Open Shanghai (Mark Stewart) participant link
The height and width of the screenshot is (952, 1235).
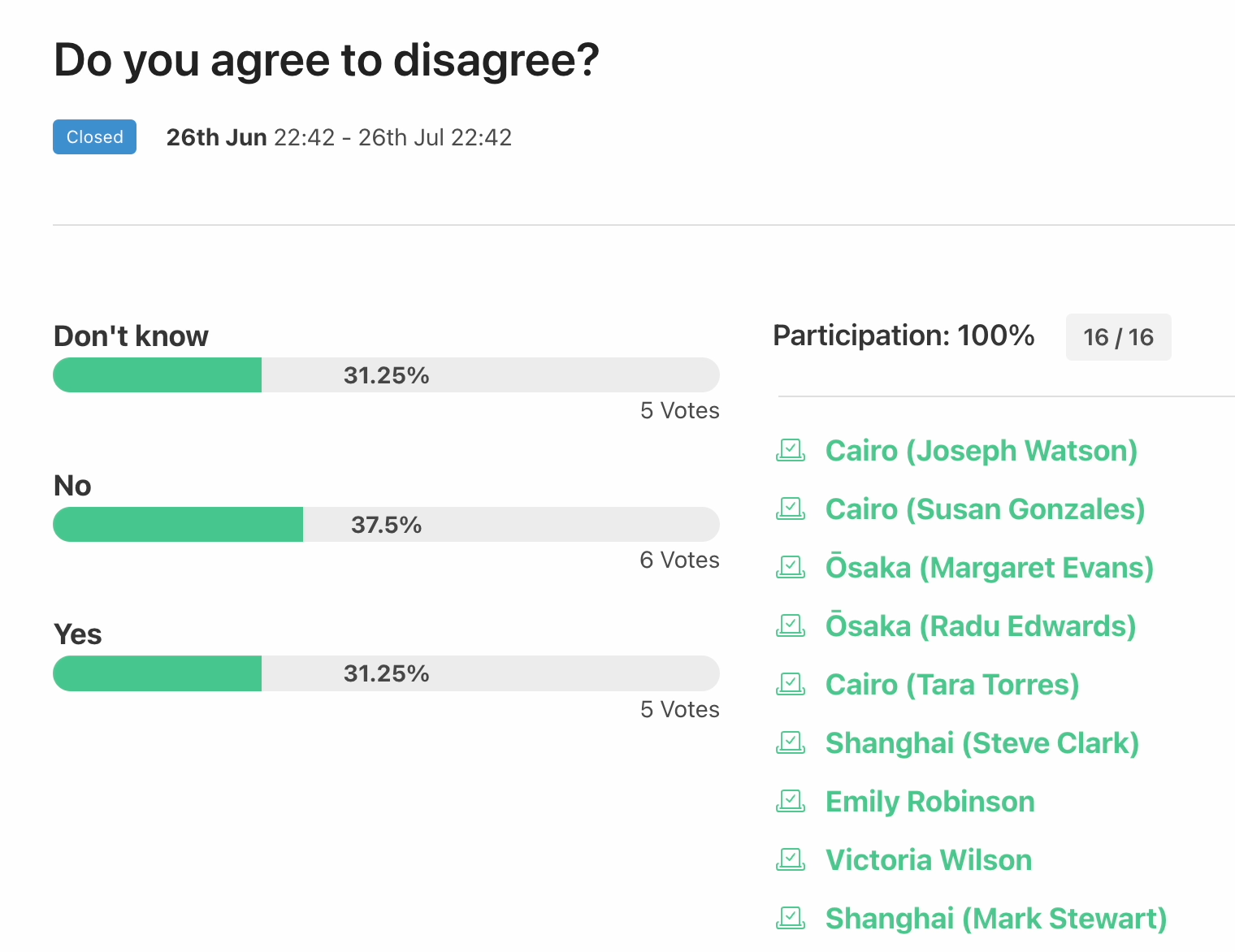995,919
